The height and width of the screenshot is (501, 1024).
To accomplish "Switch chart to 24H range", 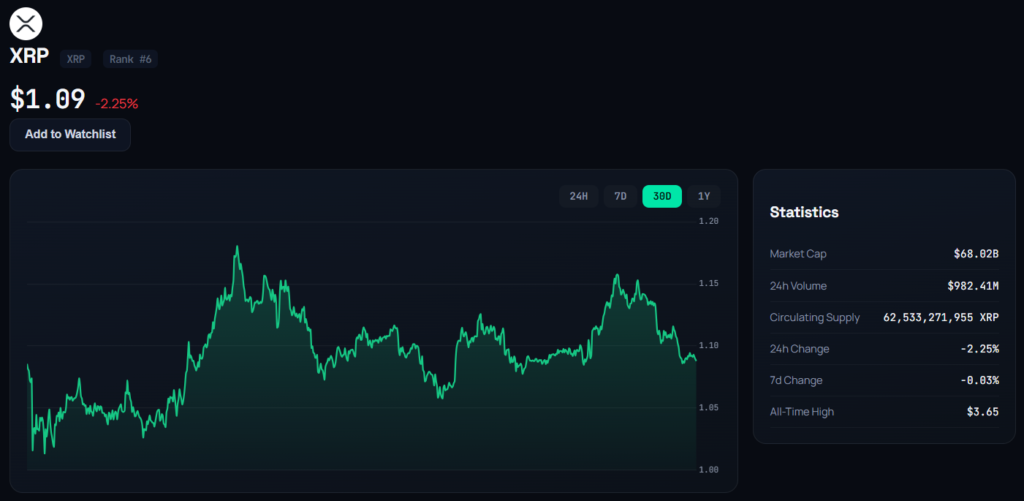I will pyautogui.click(x=579, y=196).
